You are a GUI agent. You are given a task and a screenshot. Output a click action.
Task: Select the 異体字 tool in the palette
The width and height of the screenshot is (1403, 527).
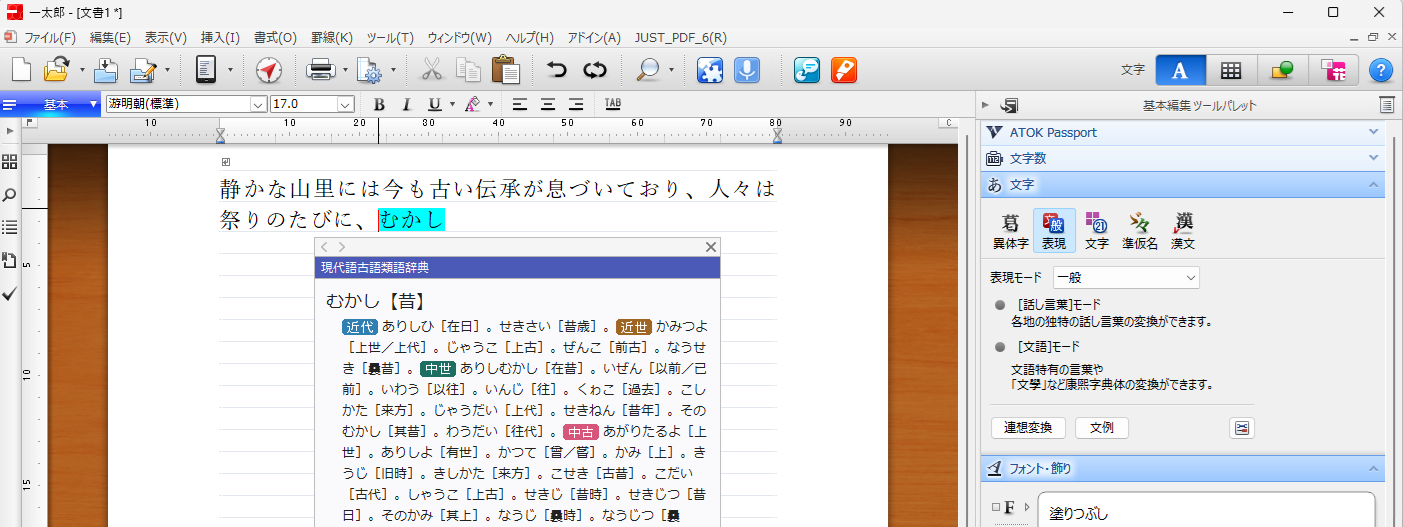coord(1011,229)
